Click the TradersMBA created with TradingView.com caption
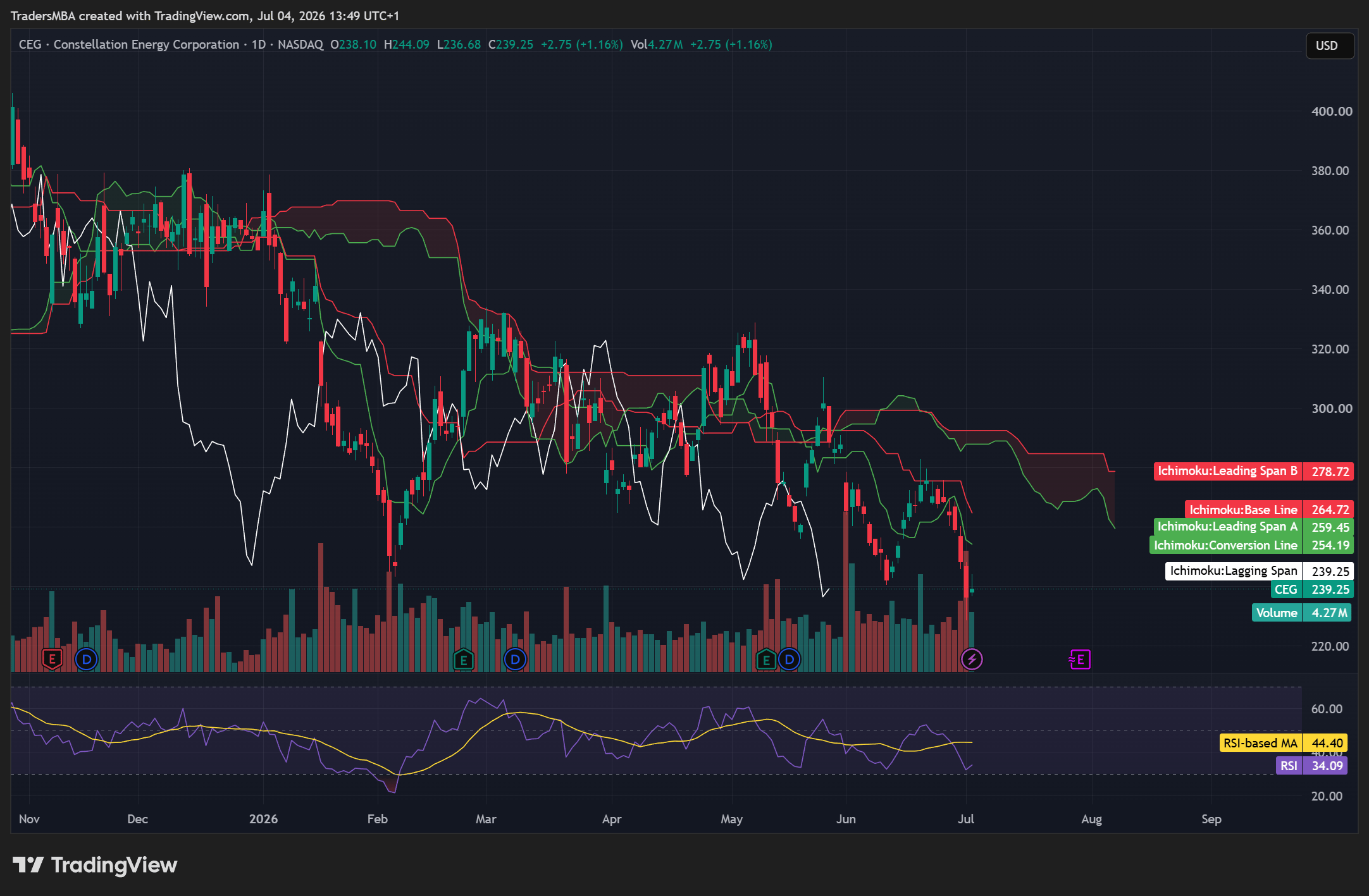The width and height of the screenshot is (1369, 896). pos(205,16)
